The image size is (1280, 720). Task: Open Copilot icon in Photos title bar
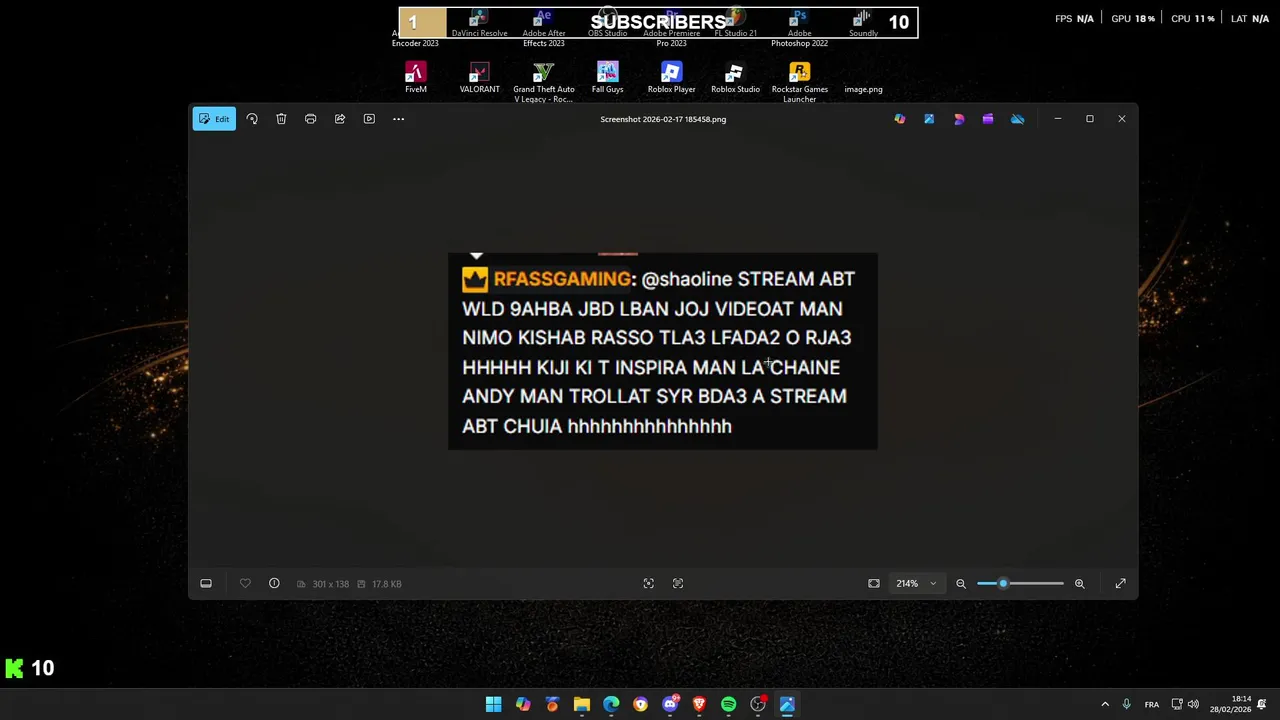point(900,119)
